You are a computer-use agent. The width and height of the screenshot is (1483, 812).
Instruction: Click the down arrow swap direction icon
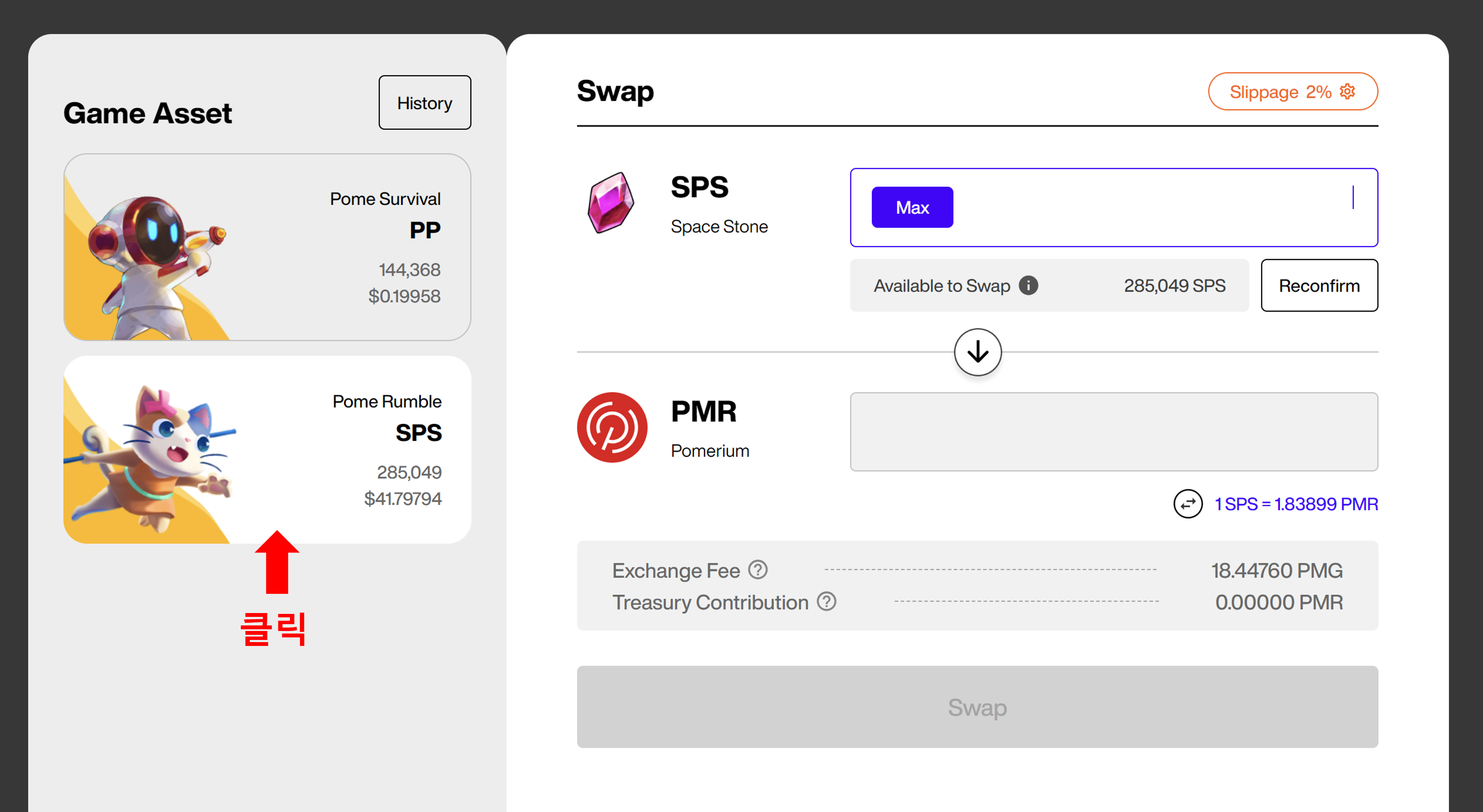(x=977, y=352)
